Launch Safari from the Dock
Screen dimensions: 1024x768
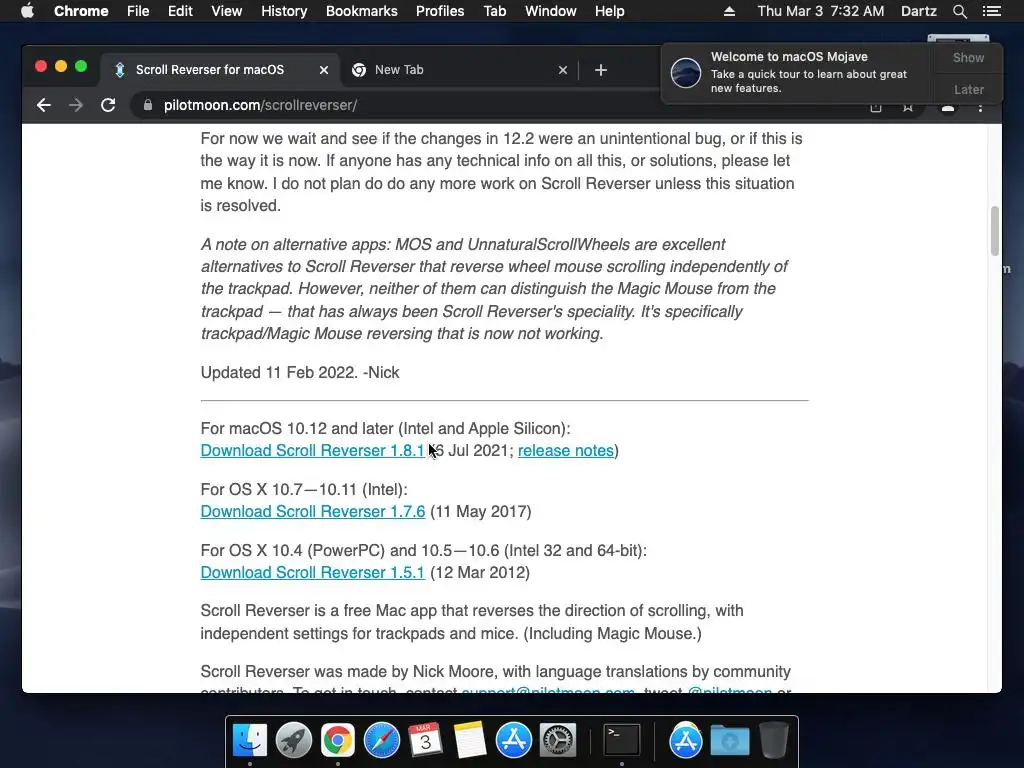[x=381, y=740]
